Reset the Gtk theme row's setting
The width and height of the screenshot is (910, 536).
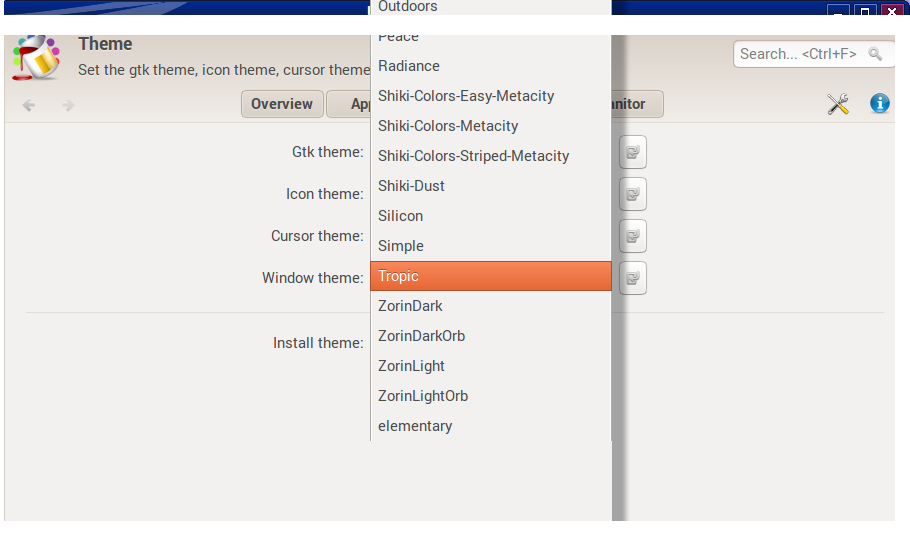[633, 152]
